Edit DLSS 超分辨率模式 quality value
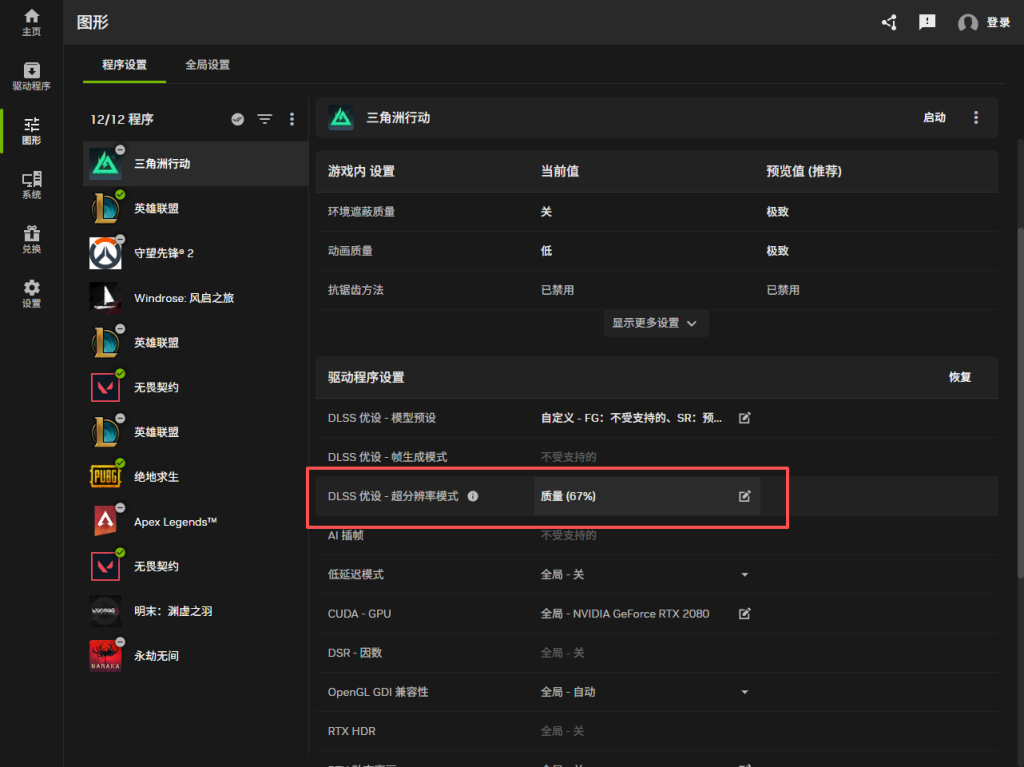Screen dimensions: 1024x767 pyautogui.click(x=744, y=496)
